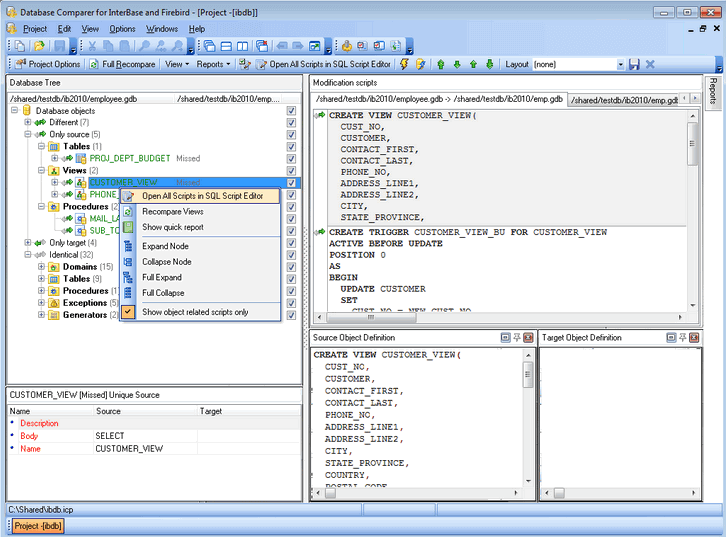Open the Layout dropdown list
The image size is (726, 537).
(620, 65)
